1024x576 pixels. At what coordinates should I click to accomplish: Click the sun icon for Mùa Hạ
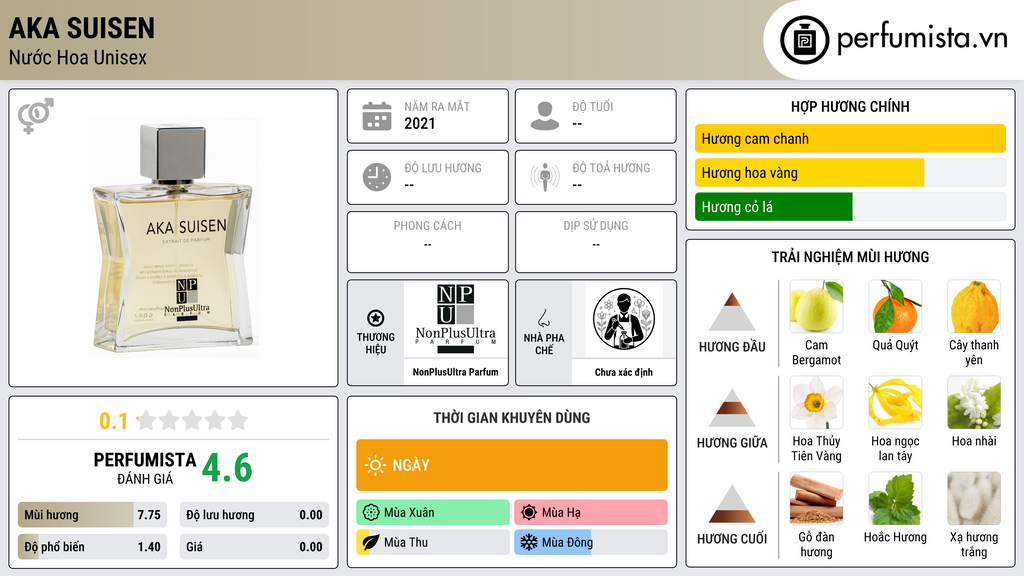(x=529, y=513)
